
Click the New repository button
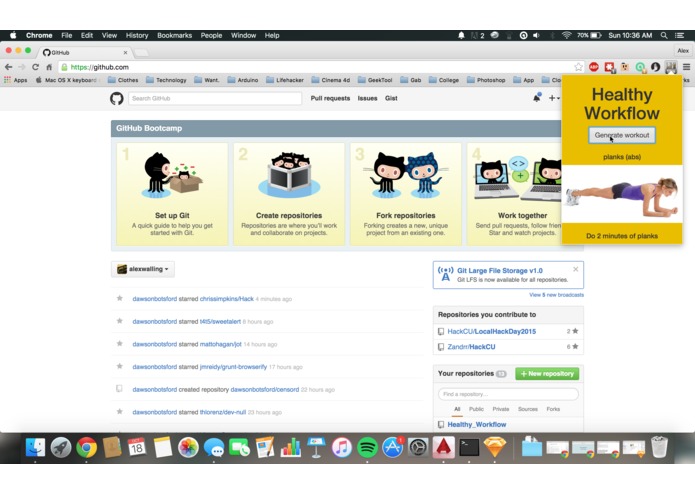pos(547,373)
